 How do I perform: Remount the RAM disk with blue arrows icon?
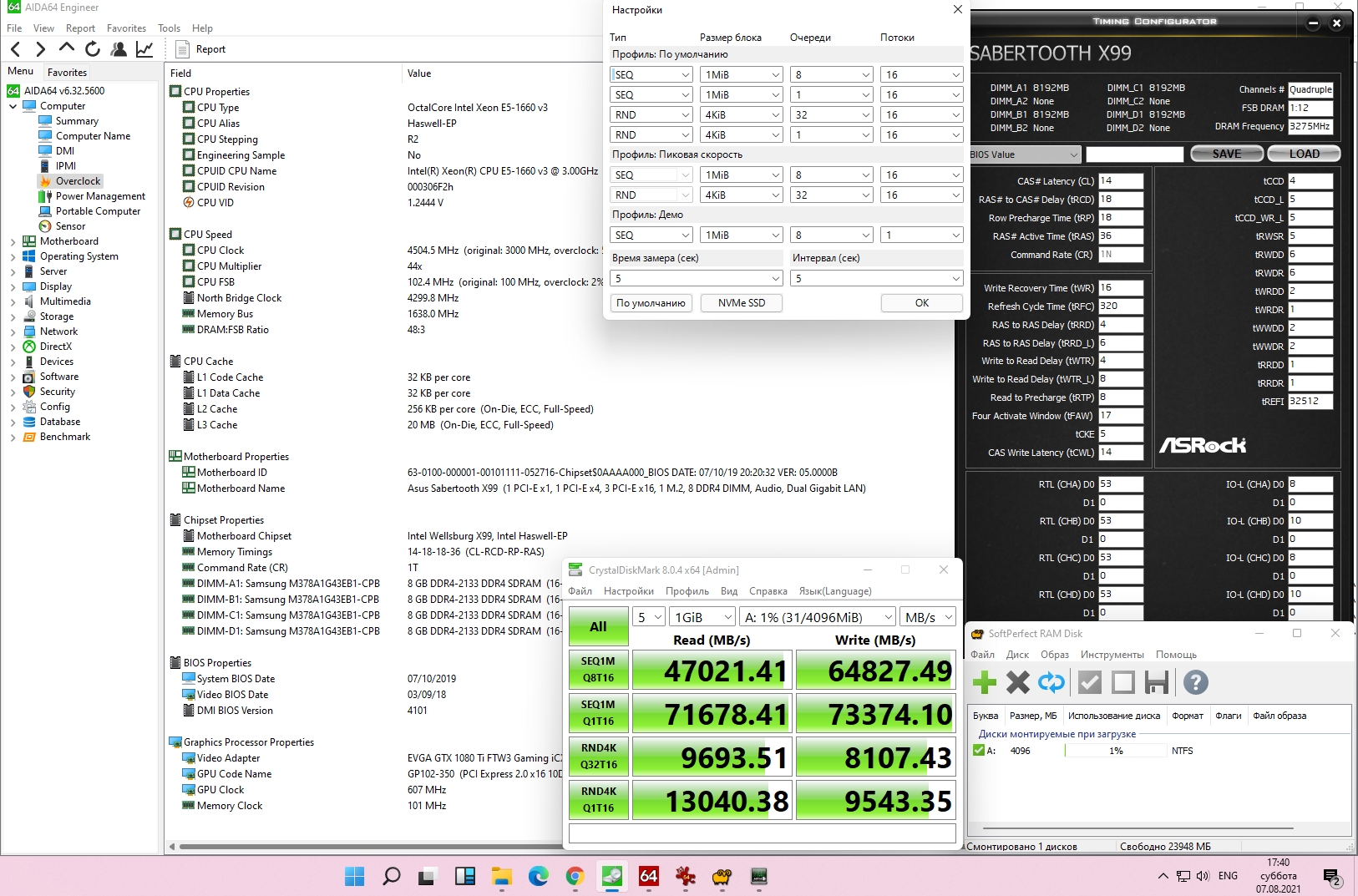pyautogui.click(x=1051, y=683)
